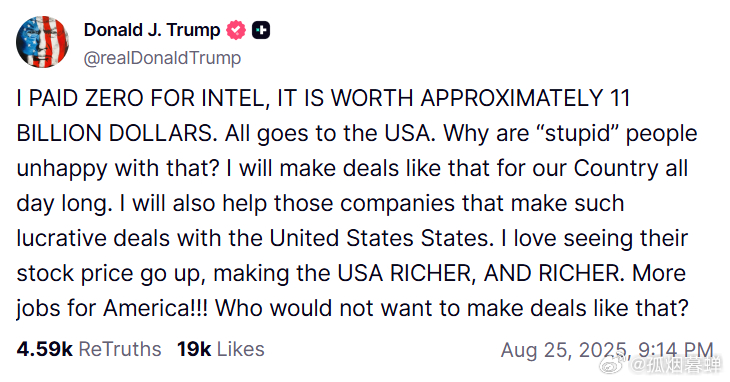Click the Likes label text
The width and height of the screenshot is (730, 382).
pos(241,349)
